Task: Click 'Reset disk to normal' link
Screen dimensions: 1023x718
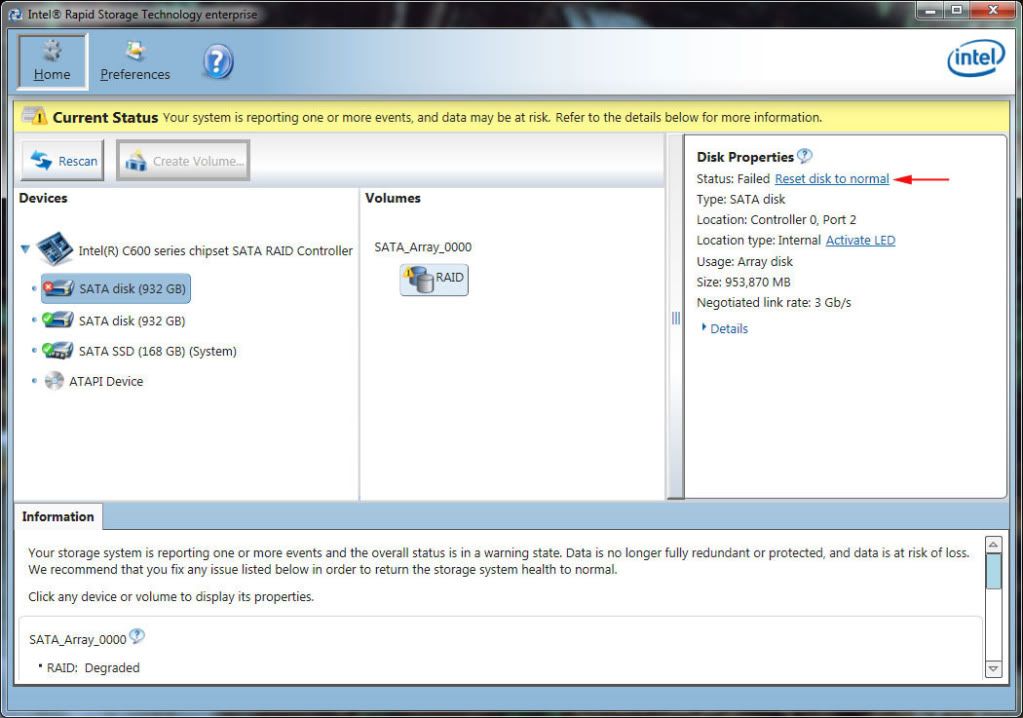Action: 832,179
